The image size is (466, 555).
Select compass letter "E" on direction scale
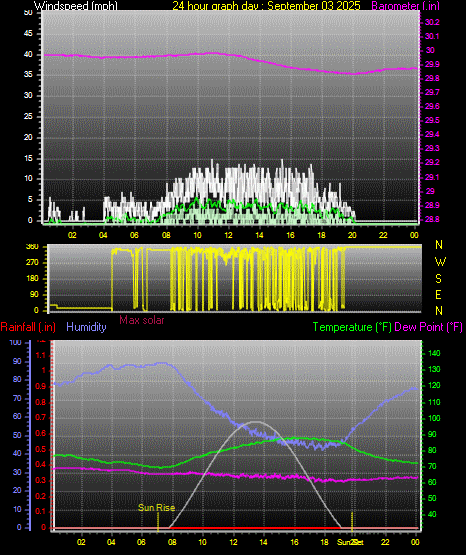(438, 294)
